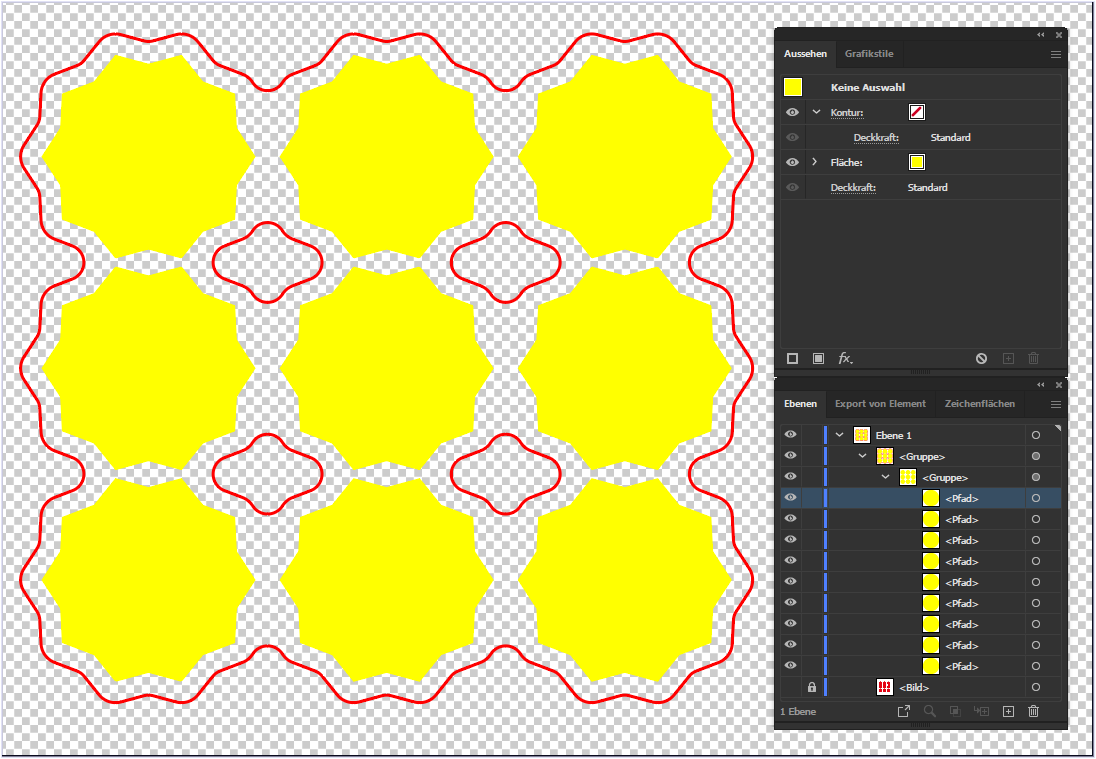Image resolution: width=1096 pixels, height=759 pixels.
Task: Click the fx icon to add an effect
Action: [x=843, y=358]
